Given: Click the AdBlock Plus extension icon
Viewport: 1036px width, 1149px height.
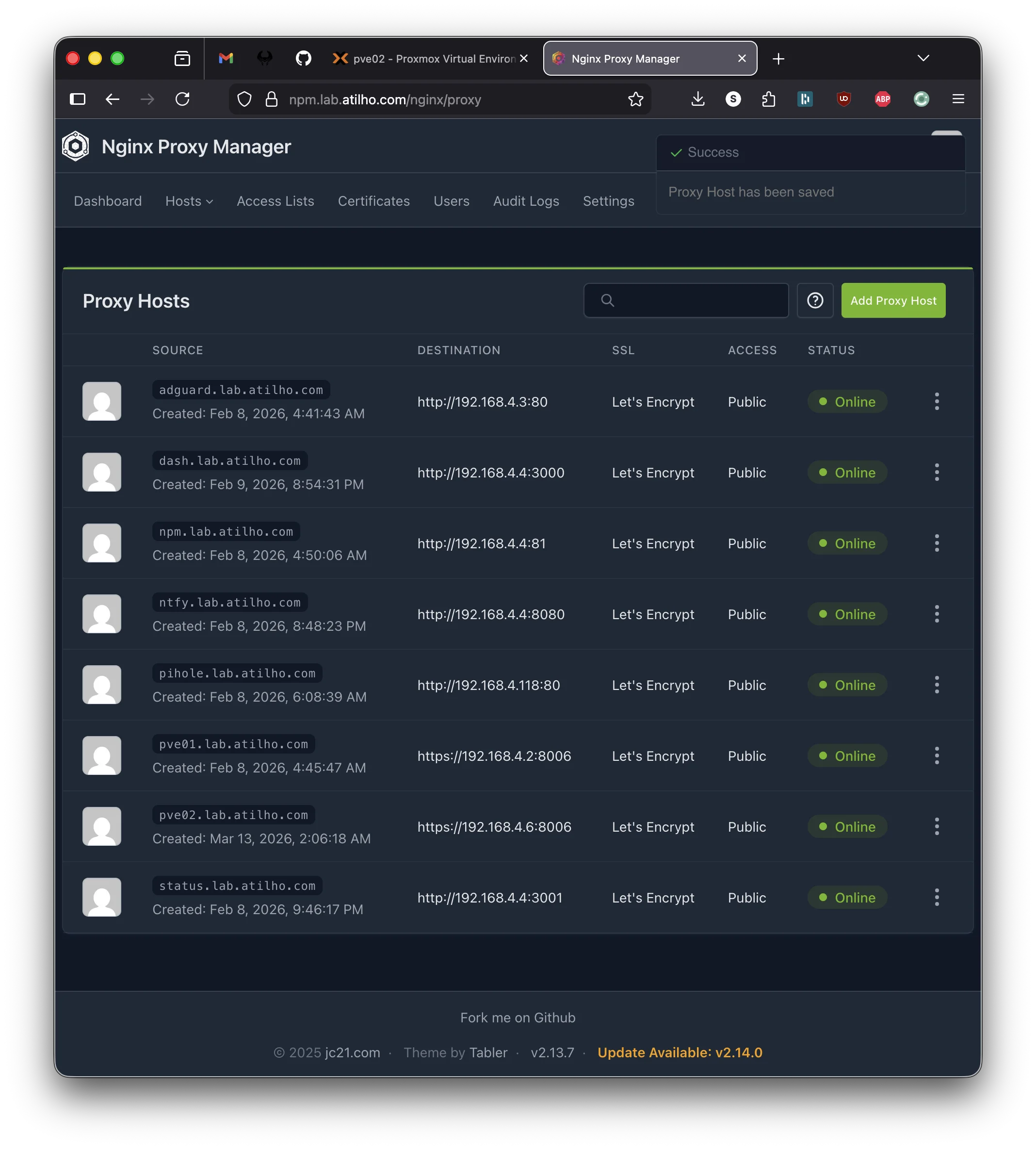Looking at the screenshot, I should tap(883, 98).
